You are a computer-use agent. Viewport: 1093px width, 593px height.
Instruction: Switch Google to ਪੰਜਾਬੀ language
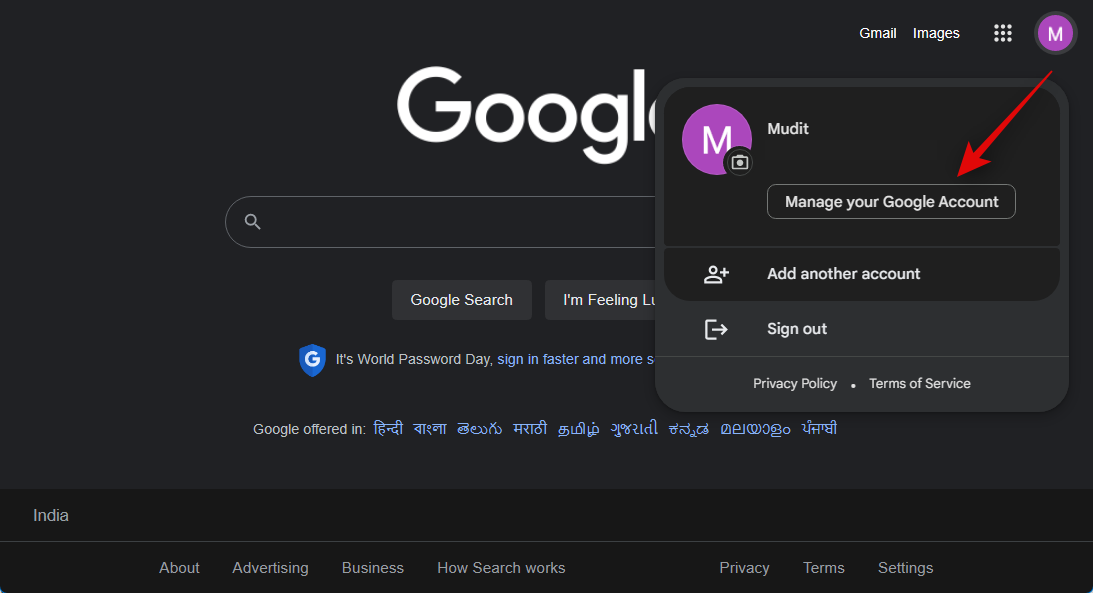(x=818, y=429)
